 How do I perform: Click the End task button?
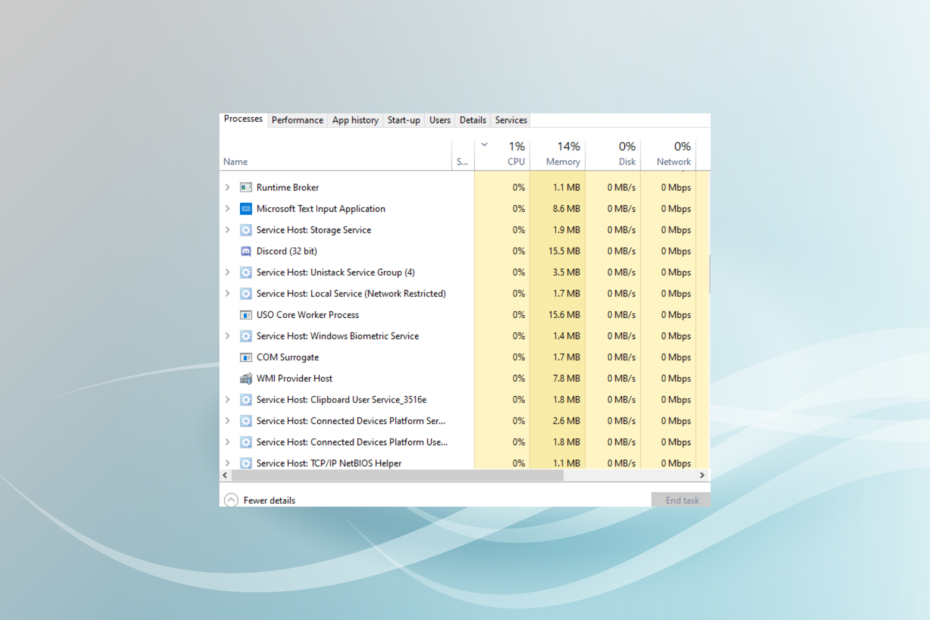[x=682, y=500]
